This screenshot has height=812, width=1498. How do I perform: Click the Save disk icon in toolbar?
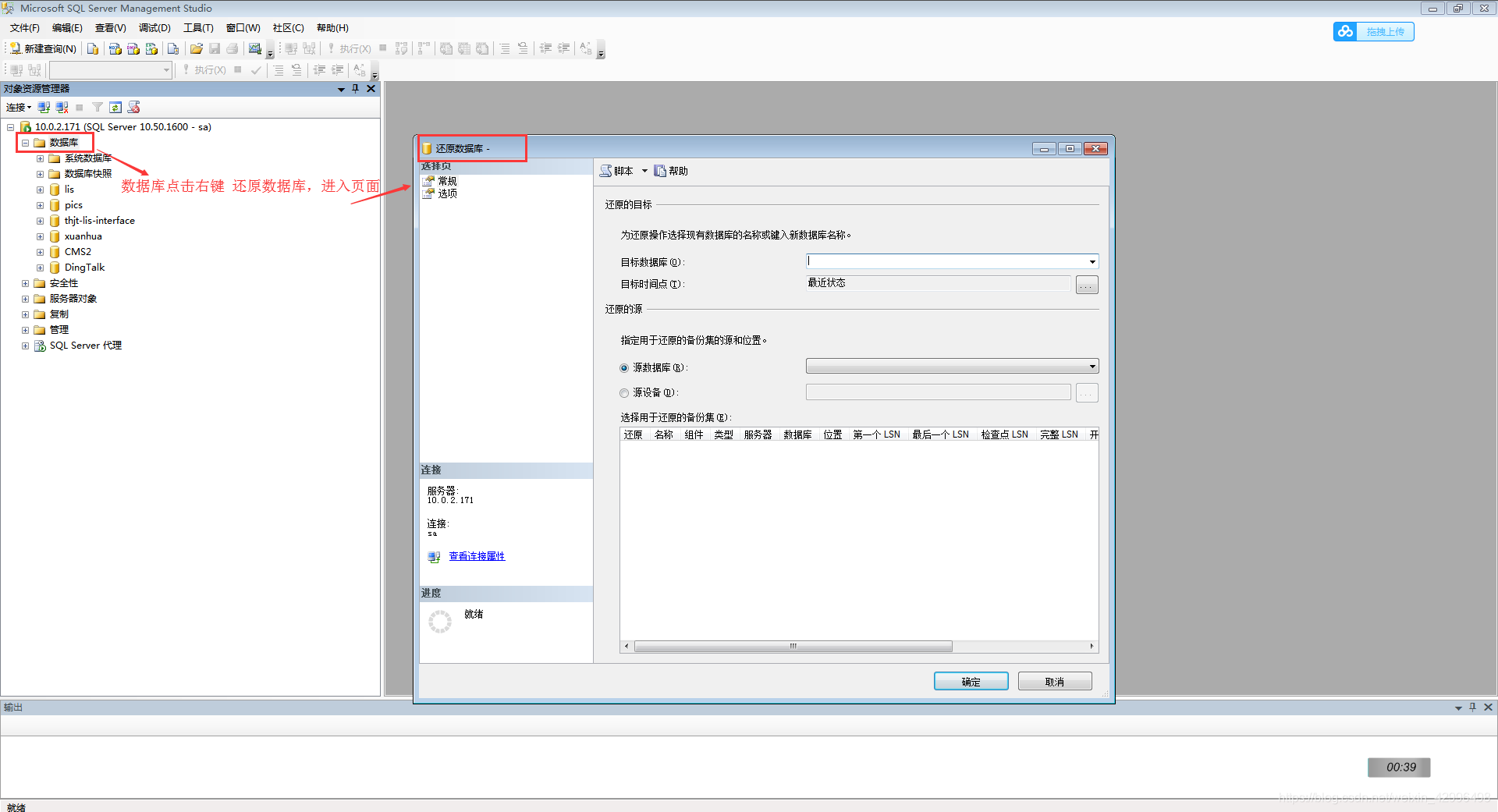coord(215,48)
